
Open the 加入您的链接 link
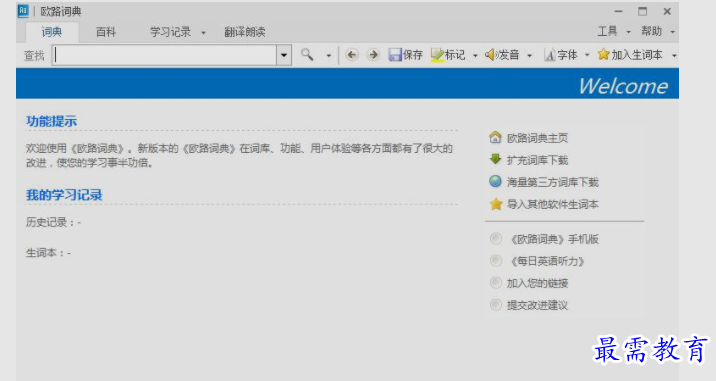click(x=537, y=283)
